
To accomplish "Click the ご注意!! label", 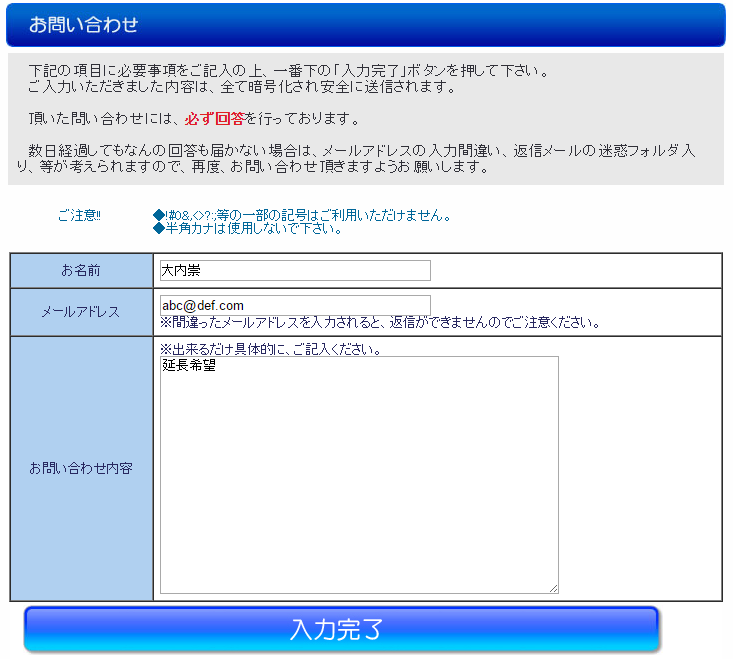I will pyautogui.click(x=79, y=215).
